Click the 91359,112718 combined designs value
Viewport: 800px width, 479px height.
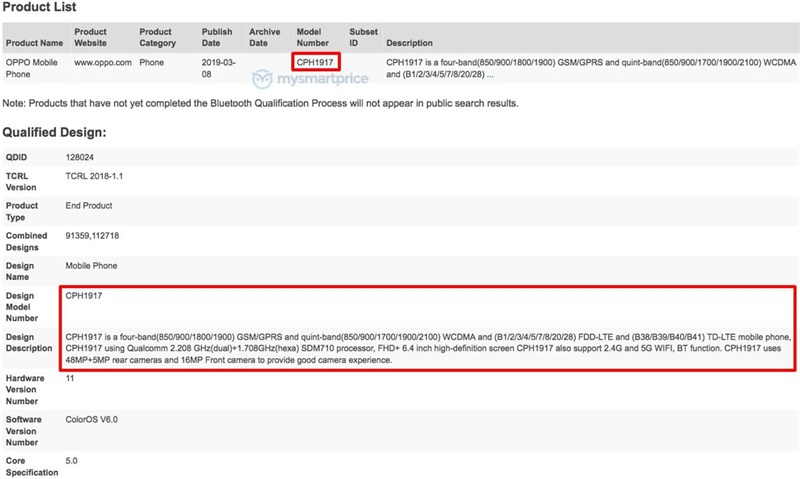point(92,236)
